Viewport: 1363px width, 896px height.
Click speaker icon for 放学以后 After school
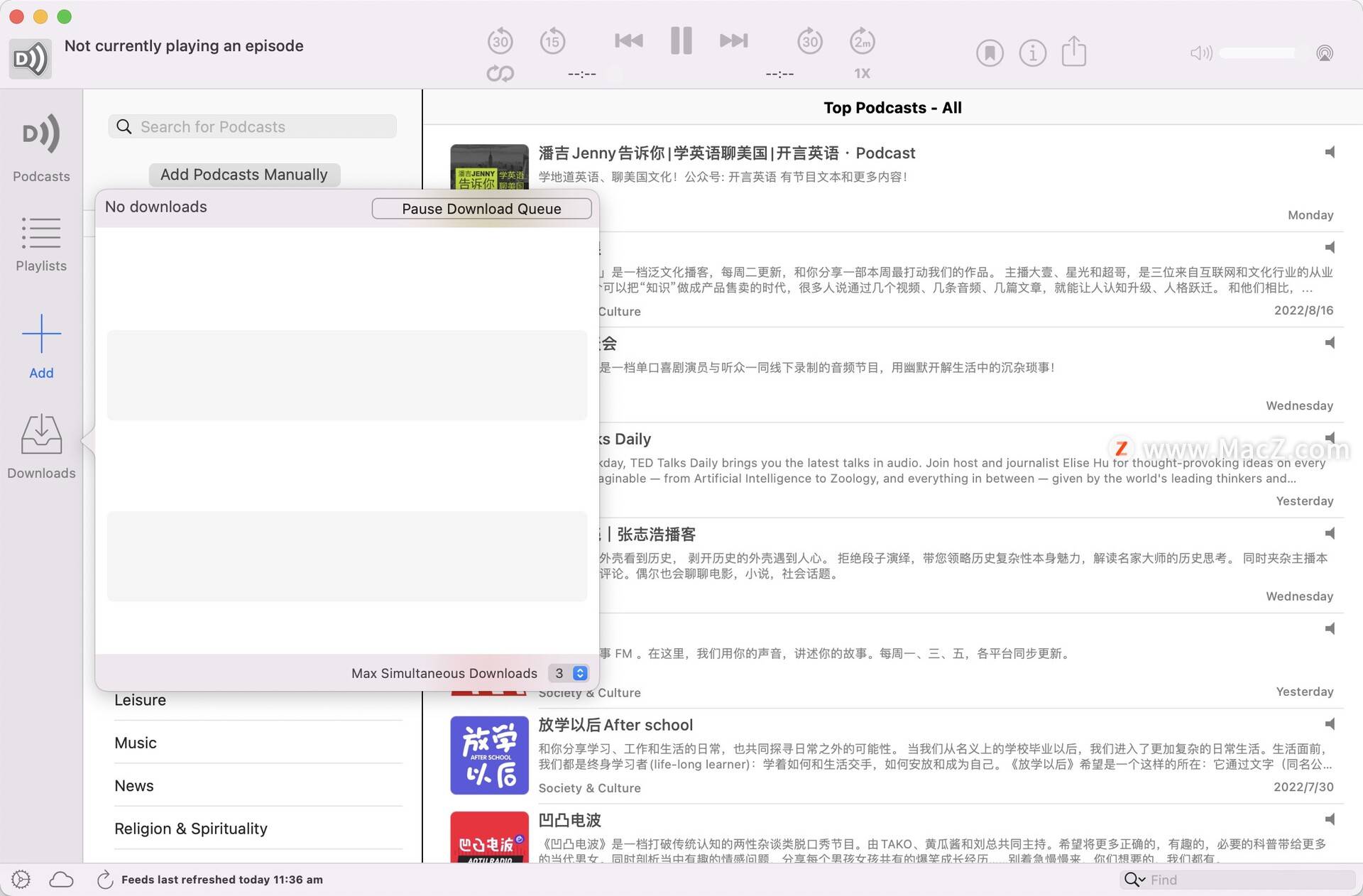pyautogui.click(x=1330, y=723)
